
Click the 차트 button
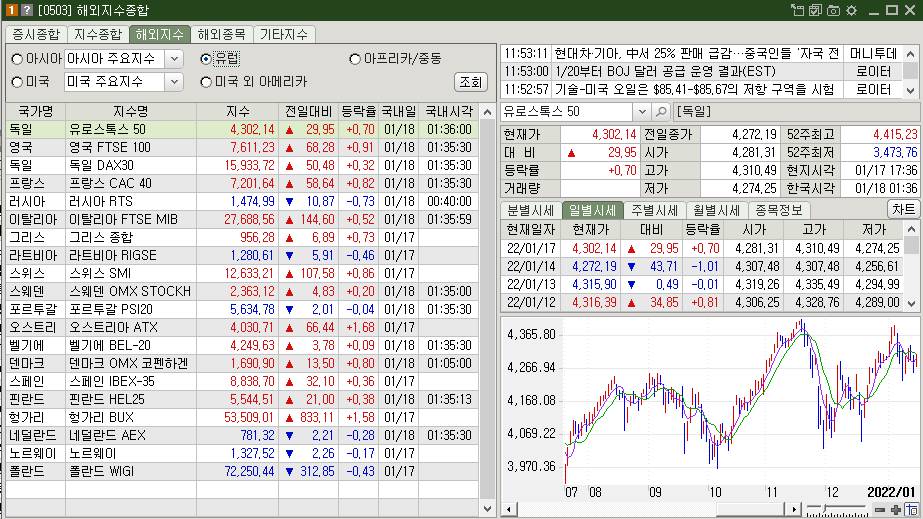[903, 209]
